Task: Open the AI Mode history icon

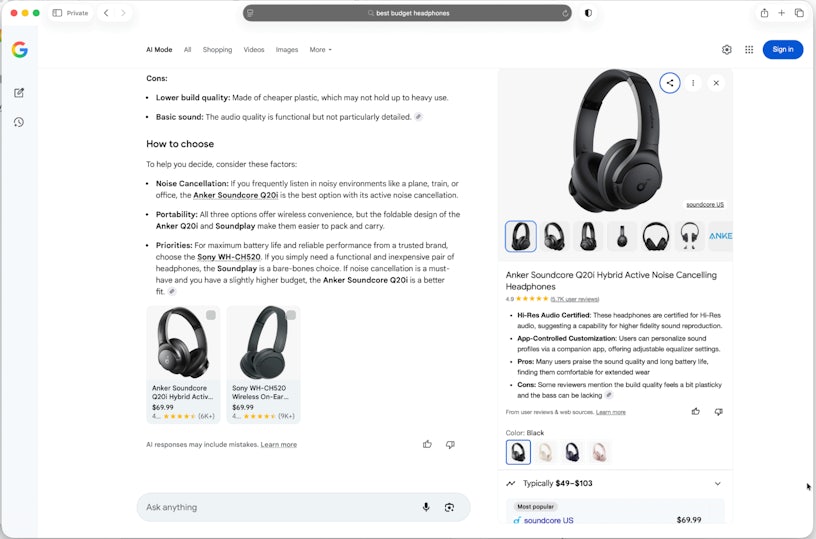Action: click(19, 122)
